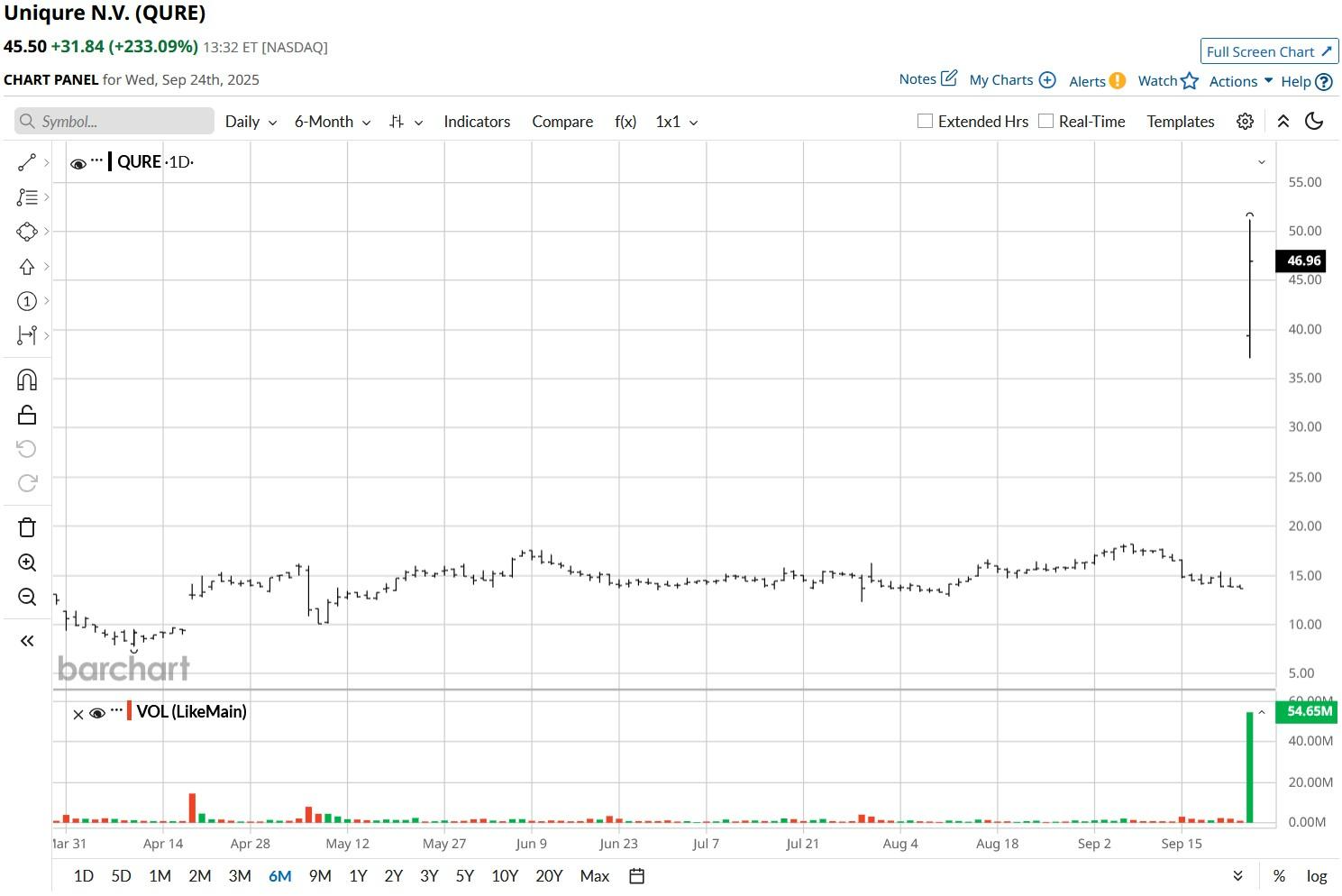
Task: Open the Compare menu
Action: click(562, 122)
